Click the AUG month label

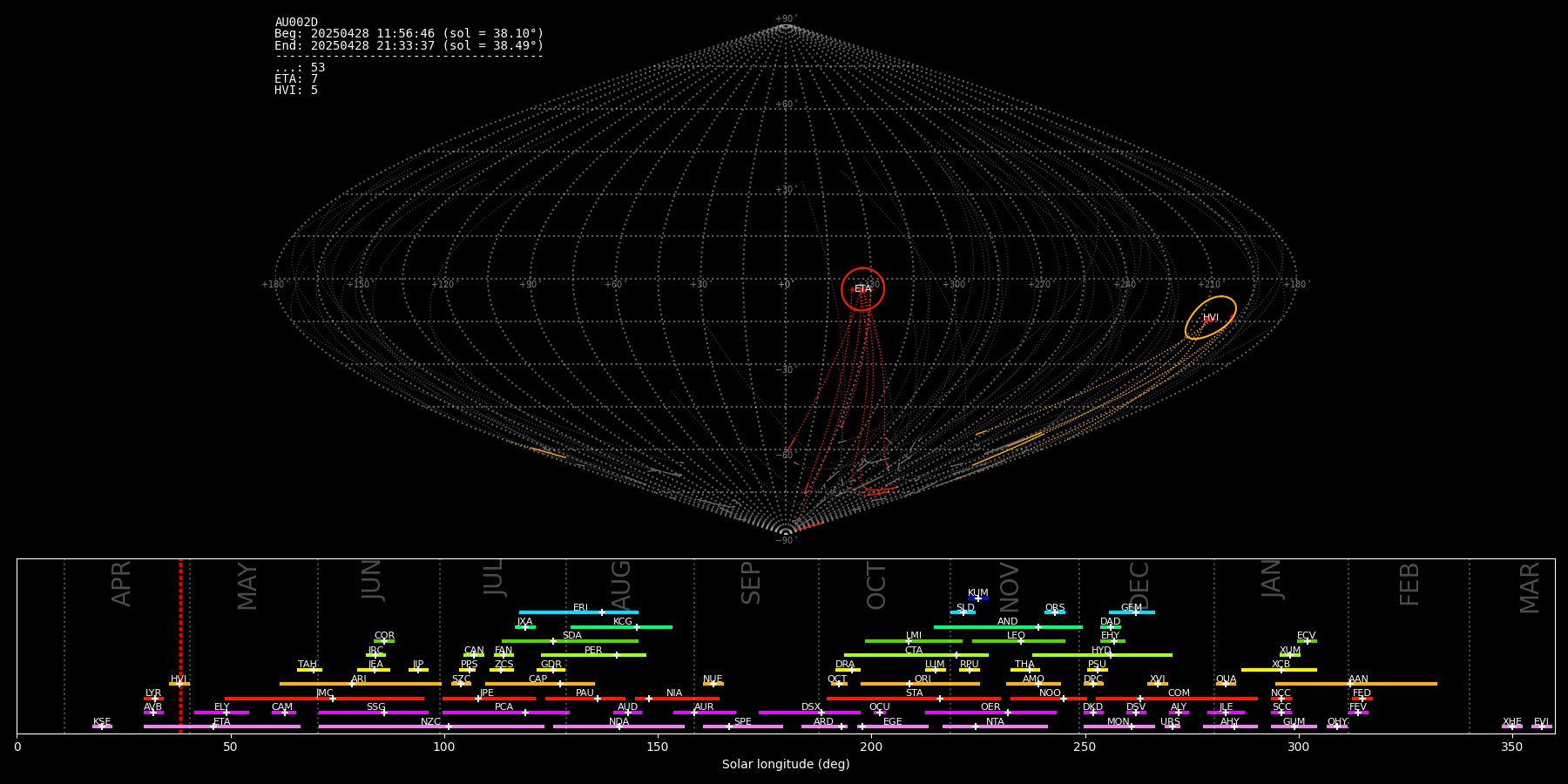pyautogui.click(x=621, y=585)
